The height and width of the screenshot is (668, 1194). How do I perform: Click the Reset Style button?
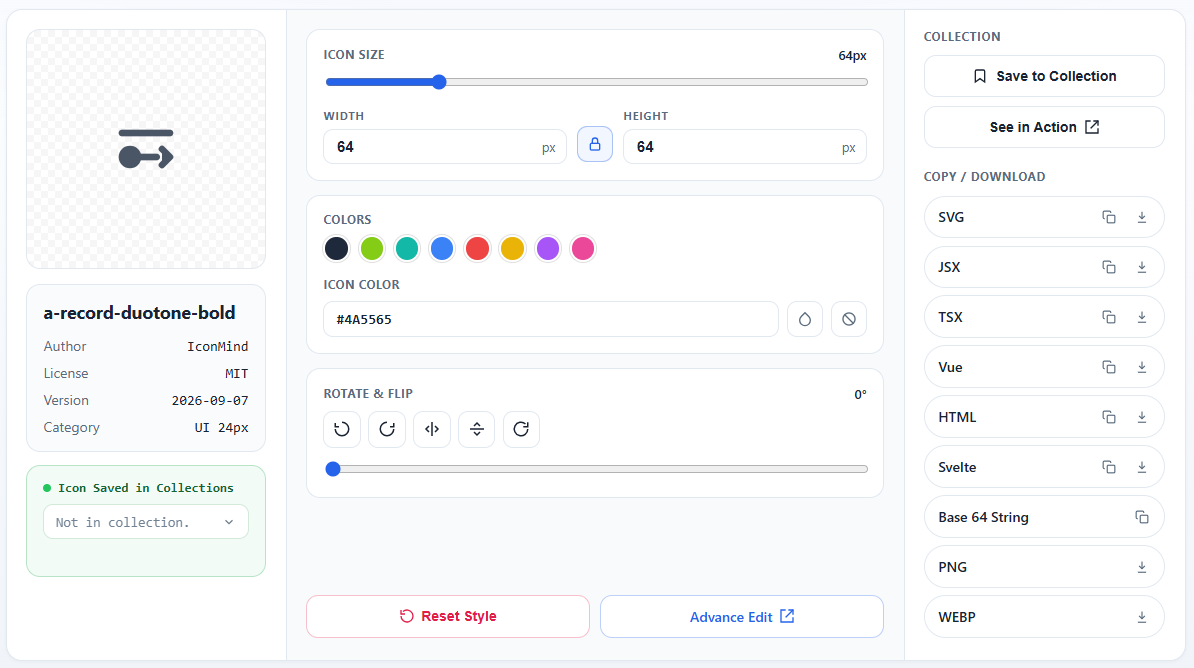click(448, 616)
